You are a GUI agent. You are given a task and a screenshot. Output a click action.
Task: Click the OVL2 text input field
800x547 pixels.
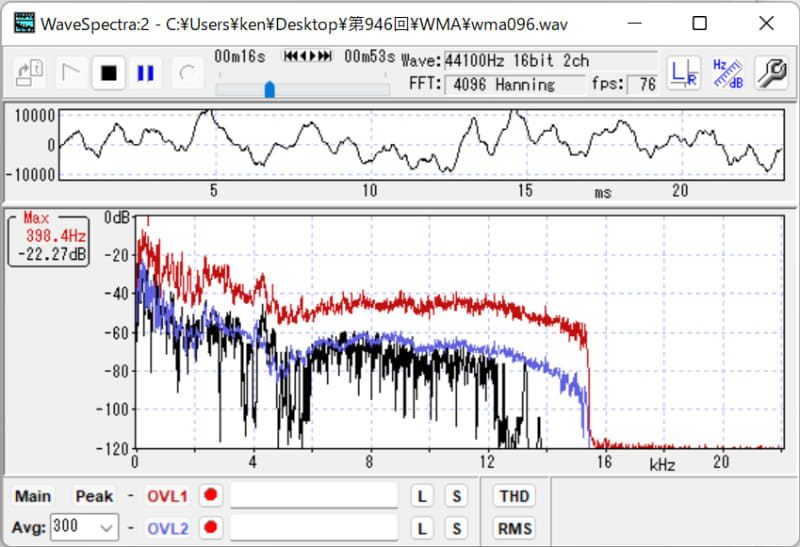click(x=314, y=527)
